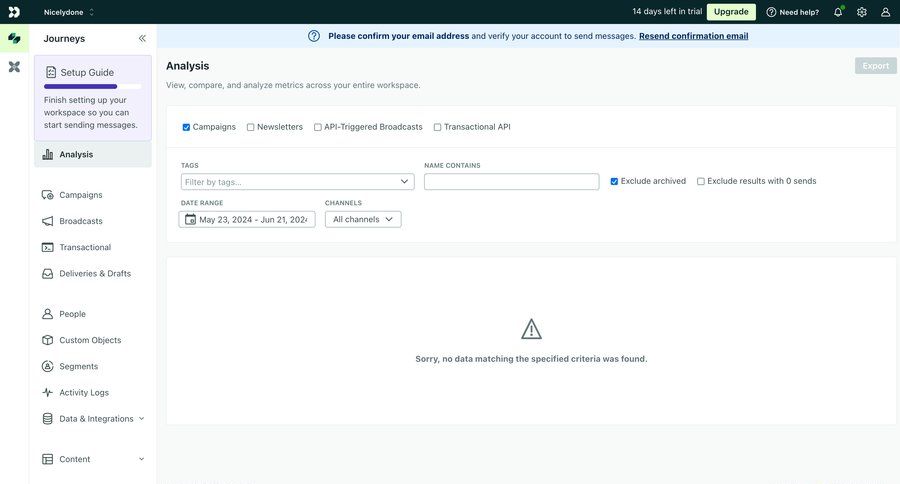The height and width of the screenshot is (484, 900).
Task: Go to Segments in sidebar
Action: click(79, 366)
